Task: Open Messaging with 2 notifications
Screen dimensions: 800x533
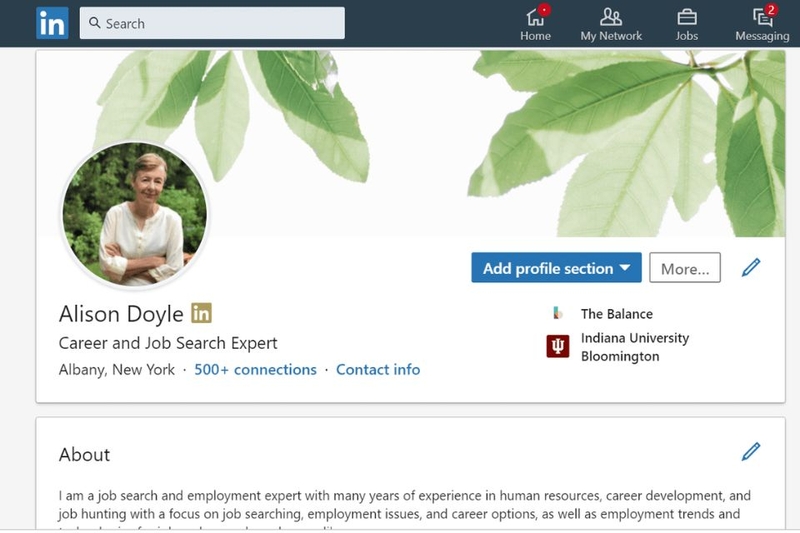Action: (x=762, y=23)
